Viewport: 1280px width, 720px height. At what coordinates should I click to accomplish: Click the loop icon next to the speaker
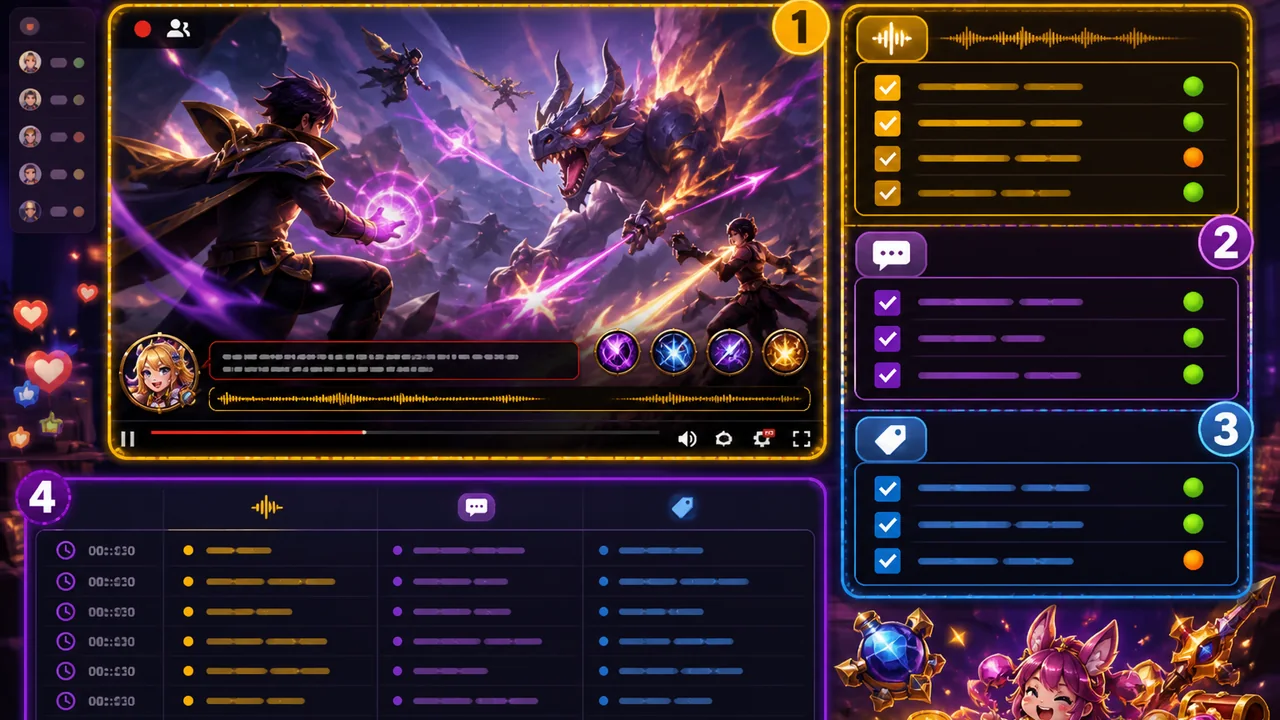point(724,438)
